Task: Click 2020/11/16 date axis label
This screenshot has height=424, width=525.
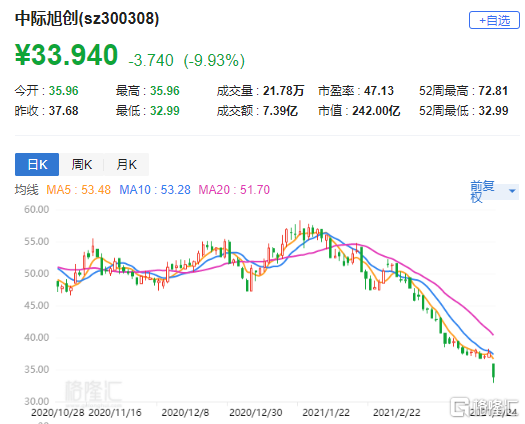Action: [115, 413]
